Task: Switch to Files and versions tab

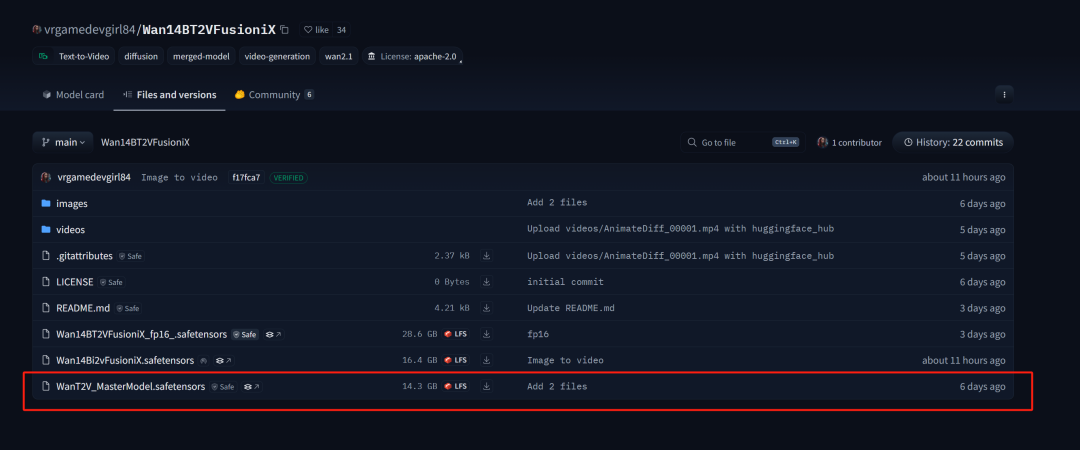Action: pos(169,95)
